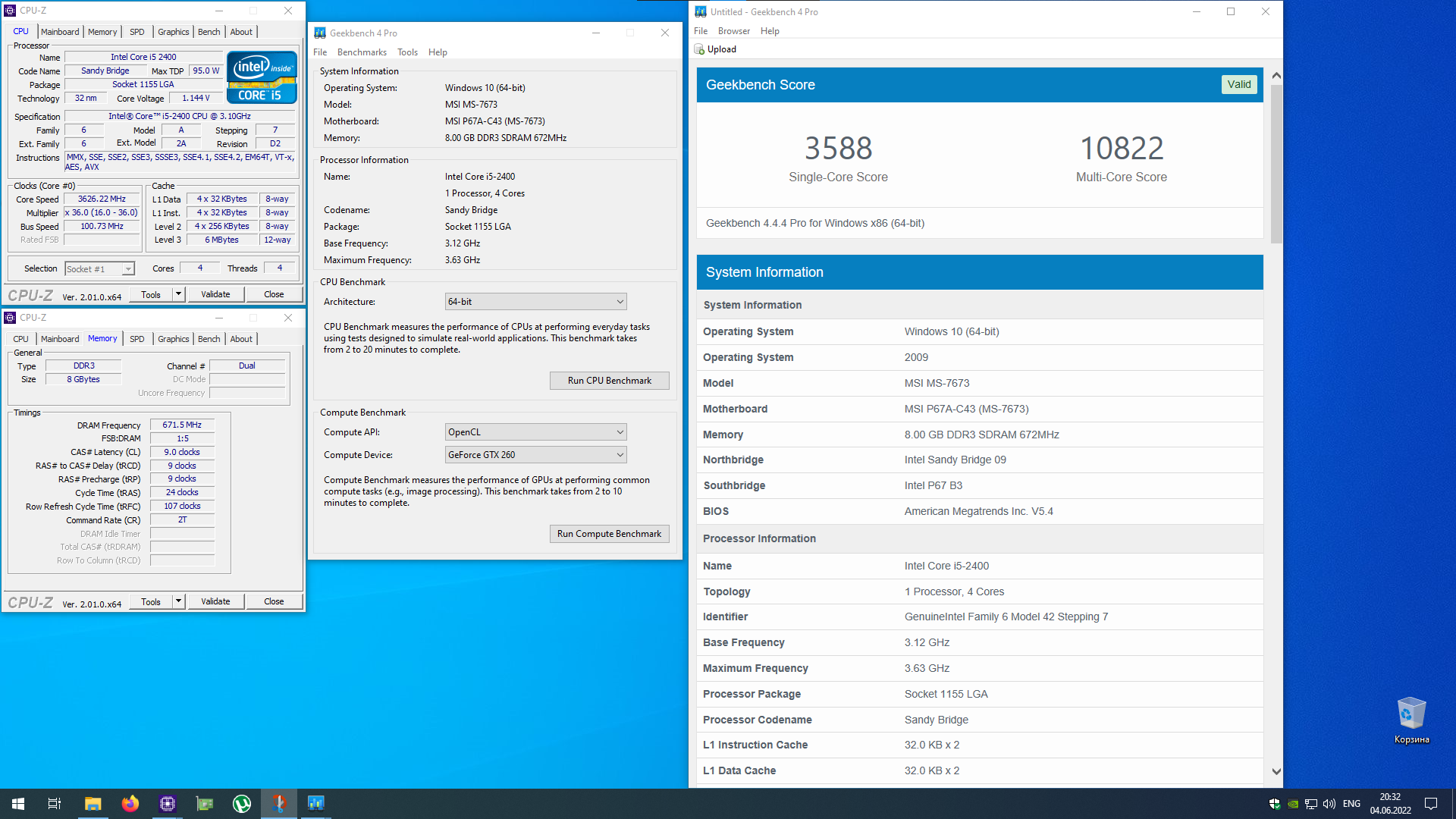Open the volume control in the tray
Screen dimensions: 1456x819
pyautogui.click(x=1329, y=804)
